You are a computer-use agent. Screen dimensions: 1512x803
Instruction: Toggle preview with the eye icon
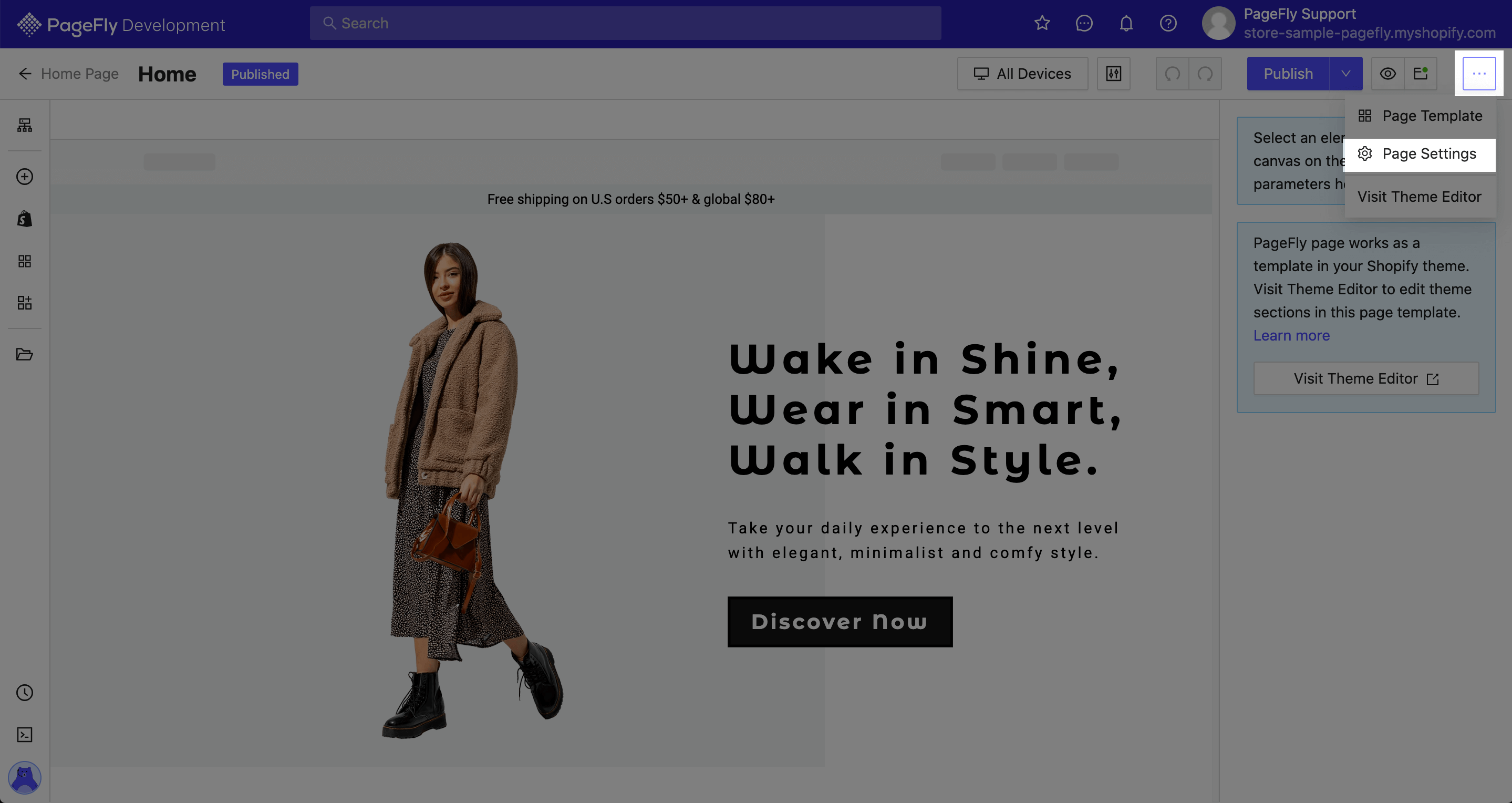1387,74
